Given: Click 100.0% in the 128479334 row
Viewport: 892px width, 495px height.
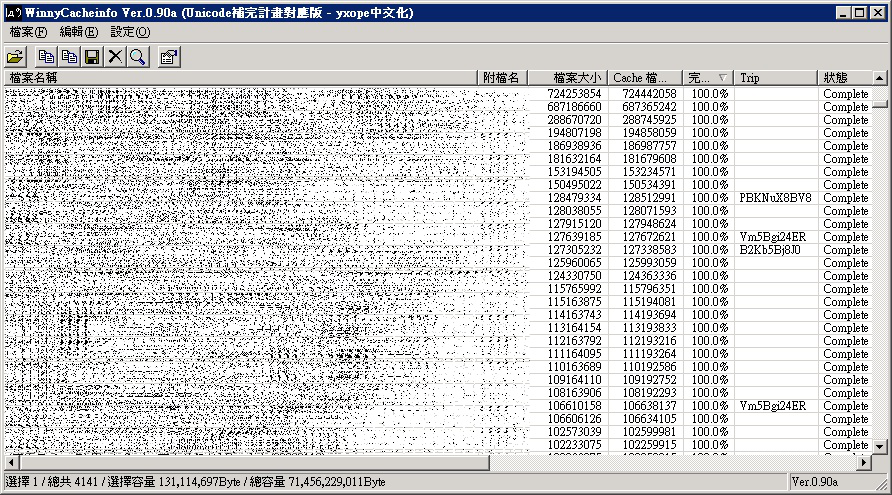Looking at the screenshot, I should click(709, 198).
